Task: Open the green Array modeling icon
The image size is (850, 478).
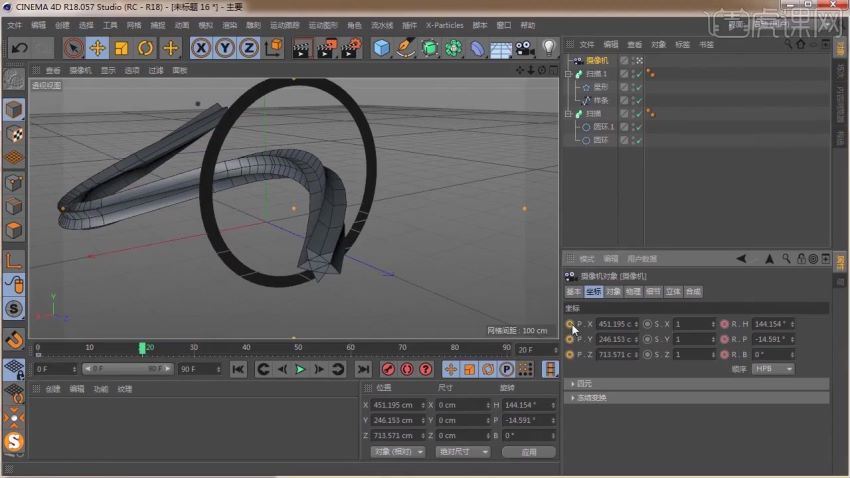Action: click(x=453, y=48)
